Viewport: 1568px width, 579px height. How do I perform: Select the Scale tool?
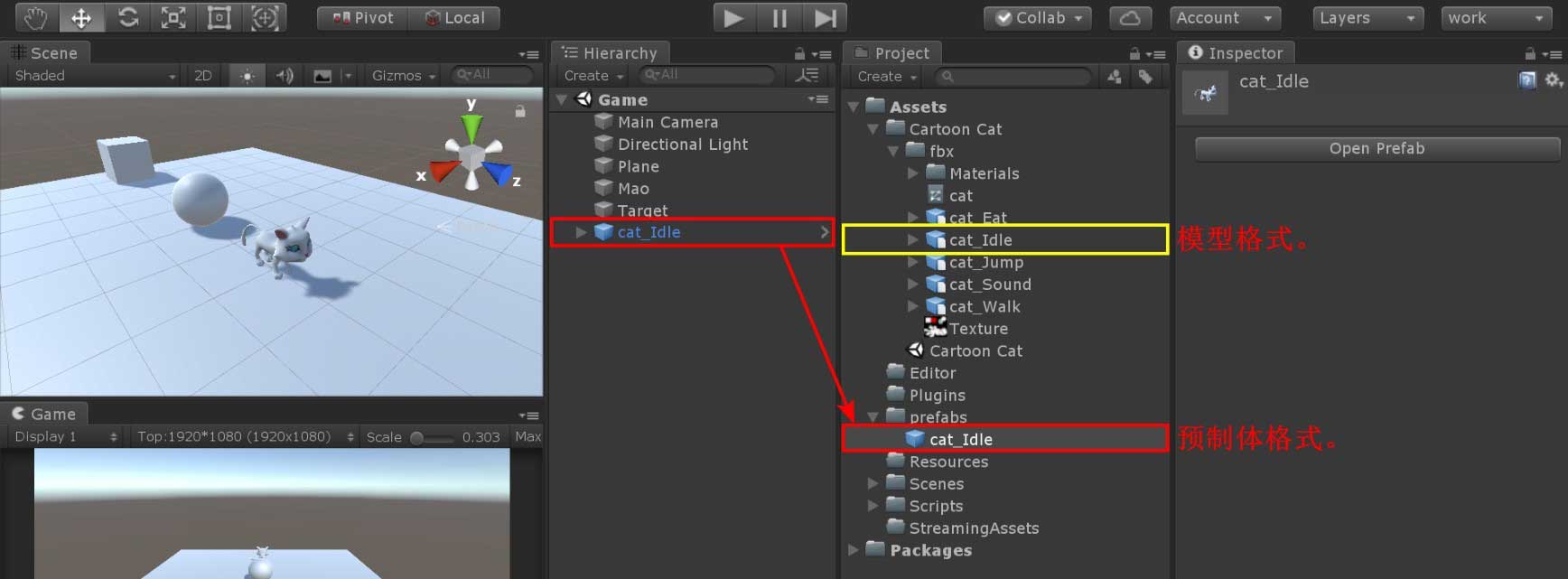pyautogui.click(x=173, y=17)
